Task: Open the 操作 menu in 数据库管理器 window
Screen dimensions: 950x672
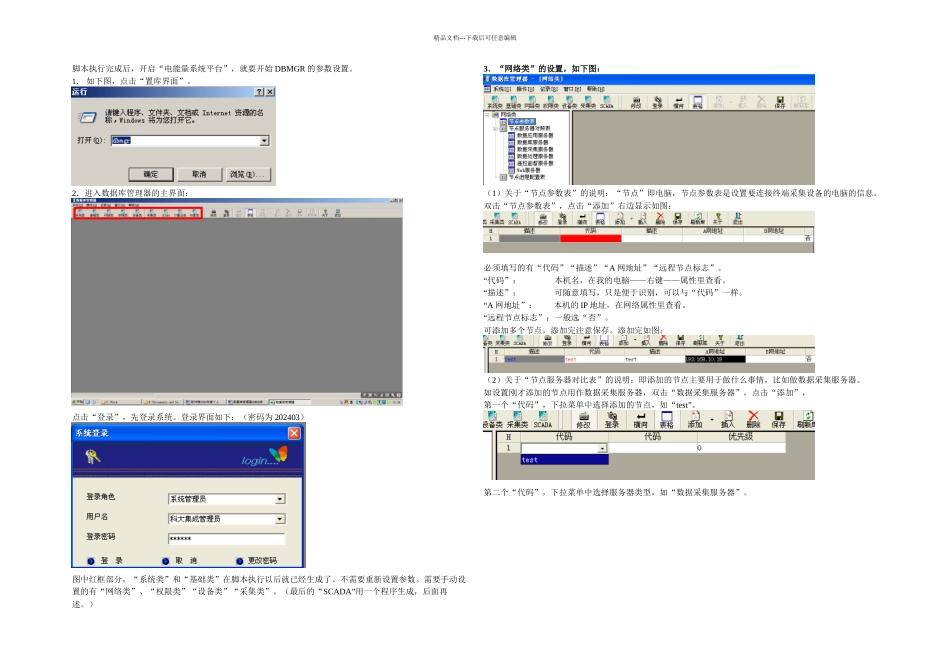Action: (x=525, y=89)
